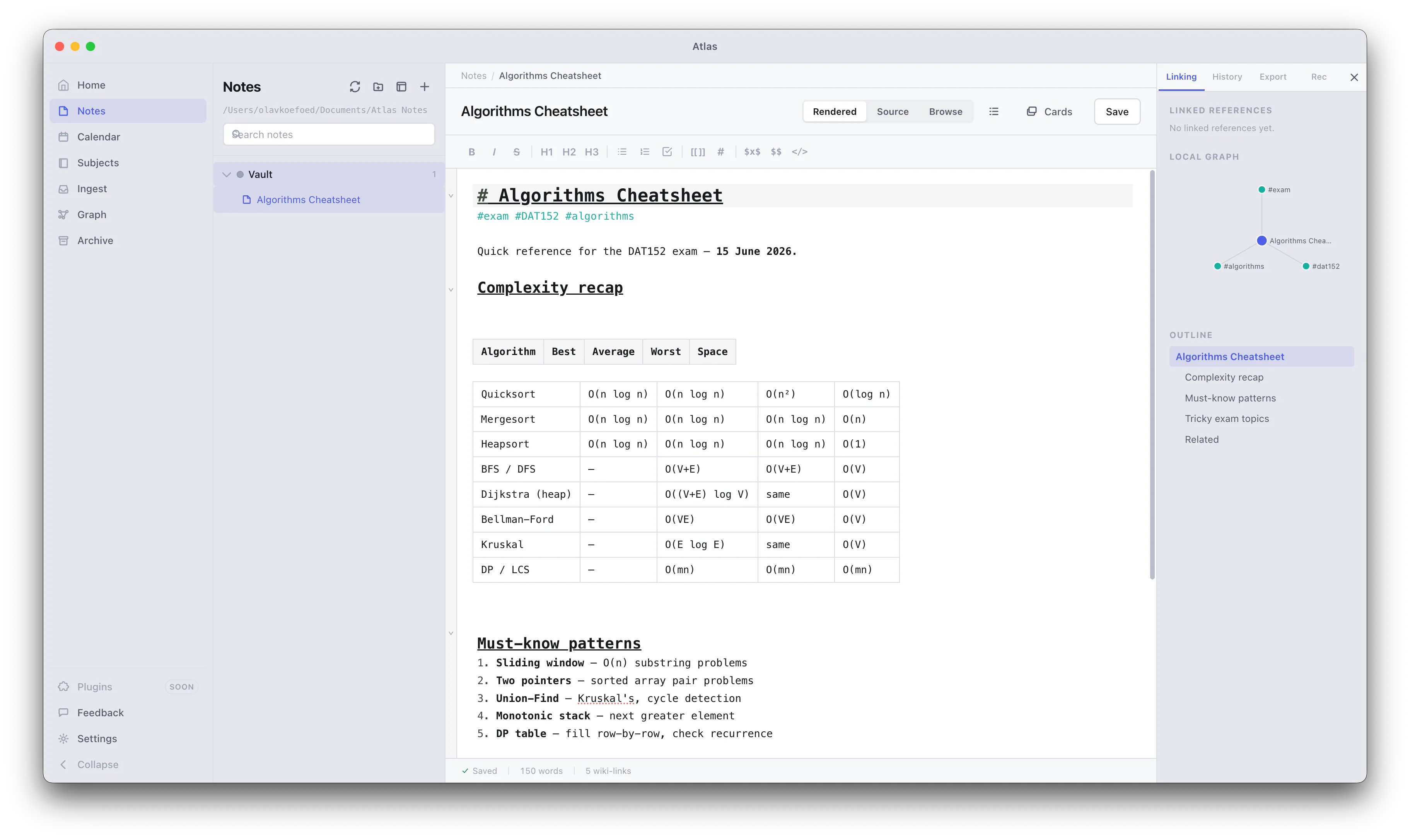Screen dimensions: 1410x840
Task: Click the #exam node in local graph
Action: (1261, 190)
